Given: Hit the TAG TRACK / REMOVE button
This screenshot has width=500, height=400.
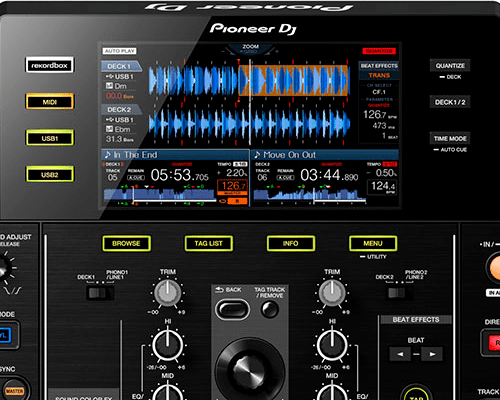Looking at the screenshot, I should (270, 310).
